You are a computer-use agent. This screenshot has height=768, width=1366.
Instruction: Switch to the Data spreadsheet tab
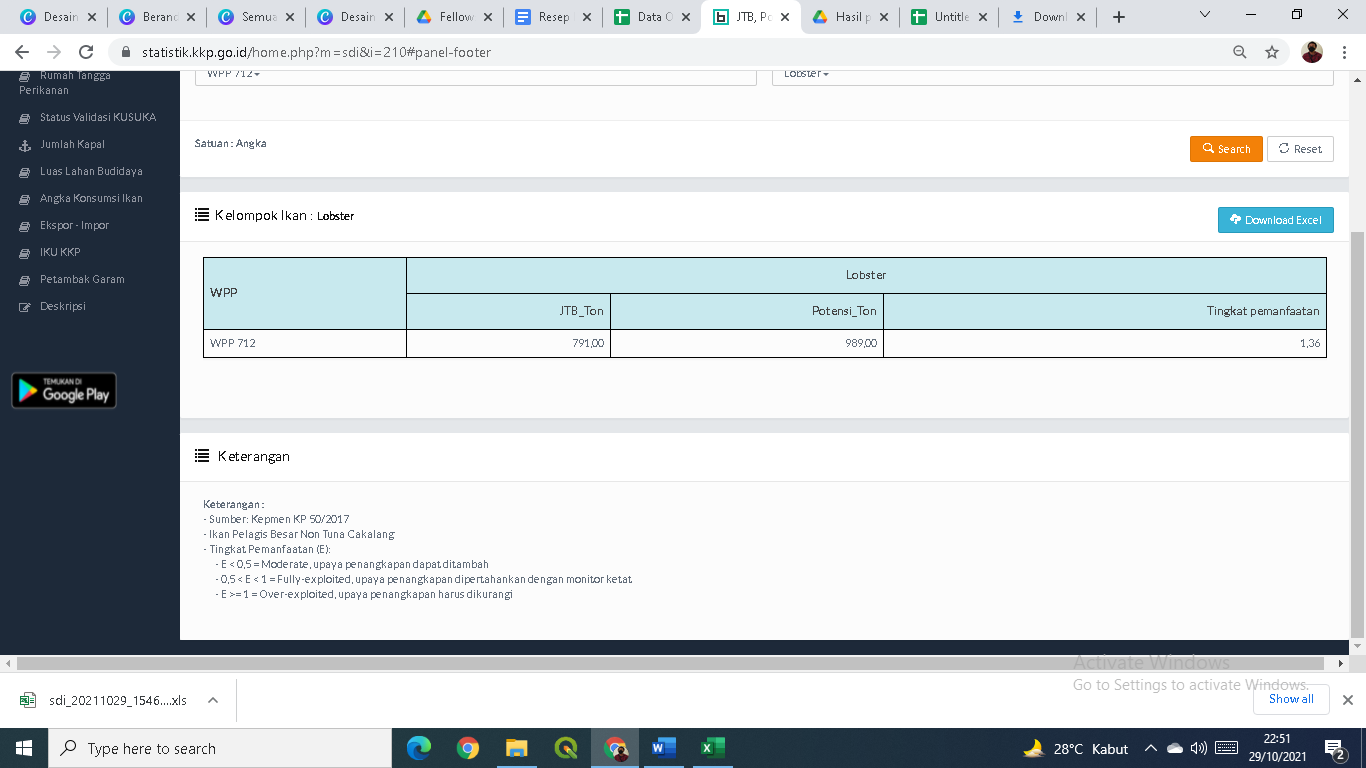[x=652, y=17]
